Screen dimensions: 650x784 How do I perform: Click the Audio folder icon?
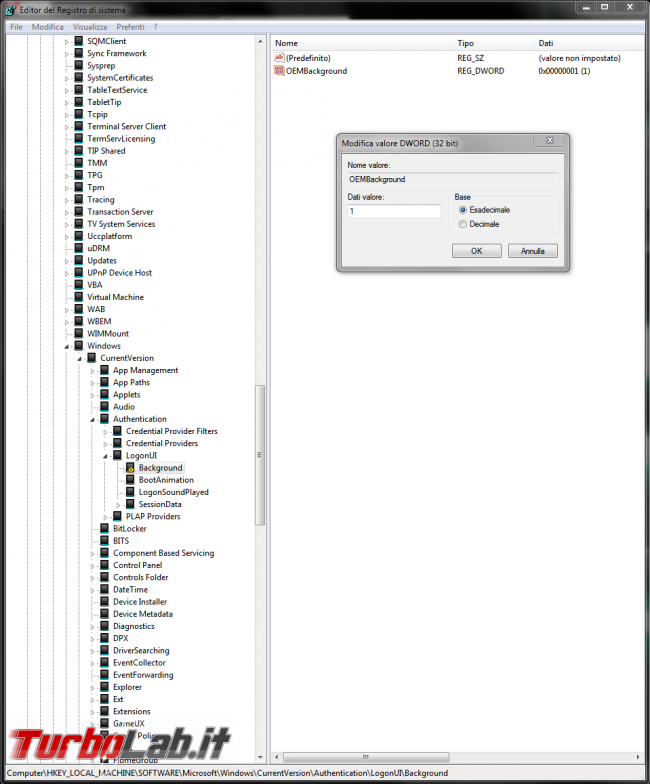point(104,406)
